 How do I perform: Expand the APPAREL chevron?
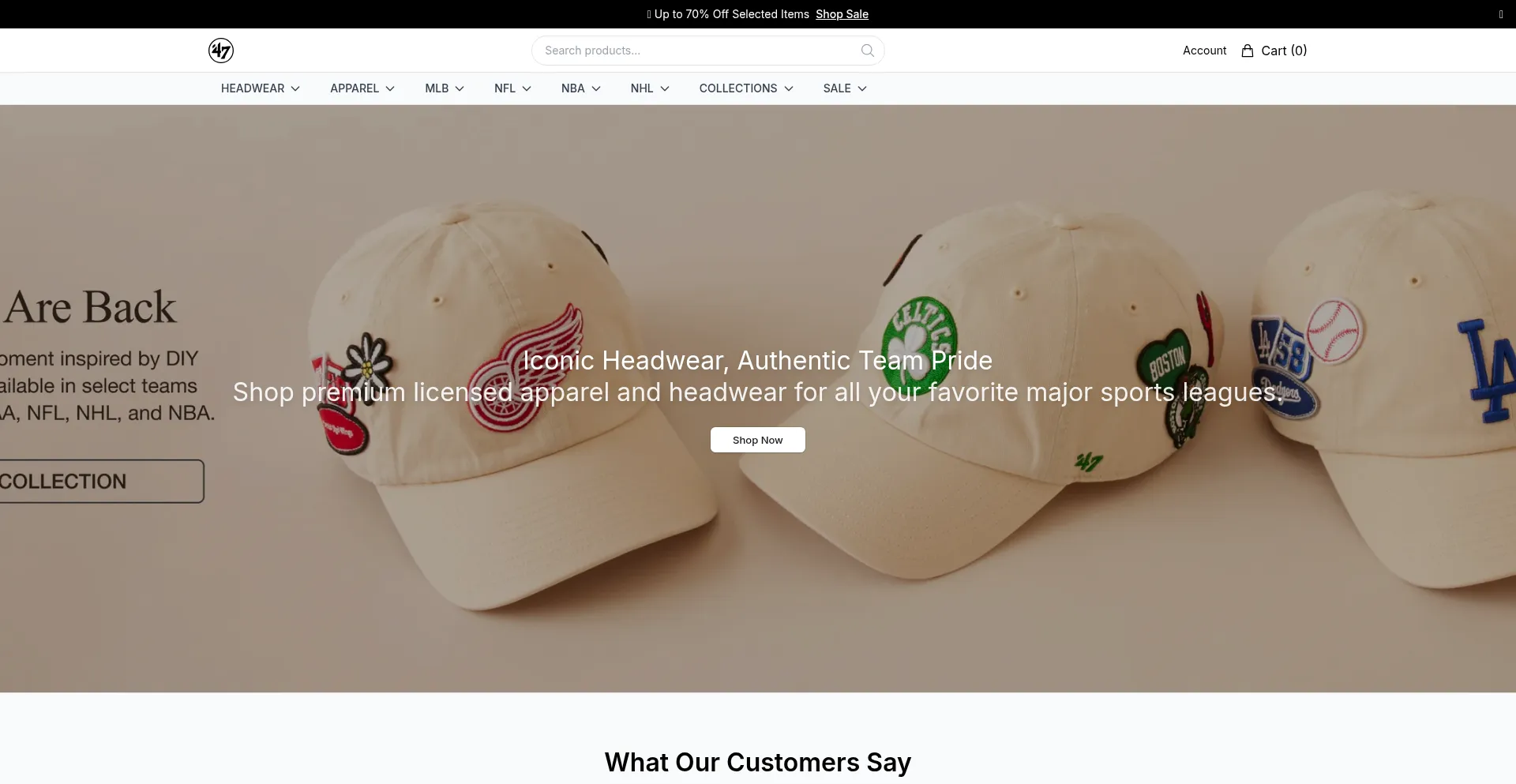390,88
